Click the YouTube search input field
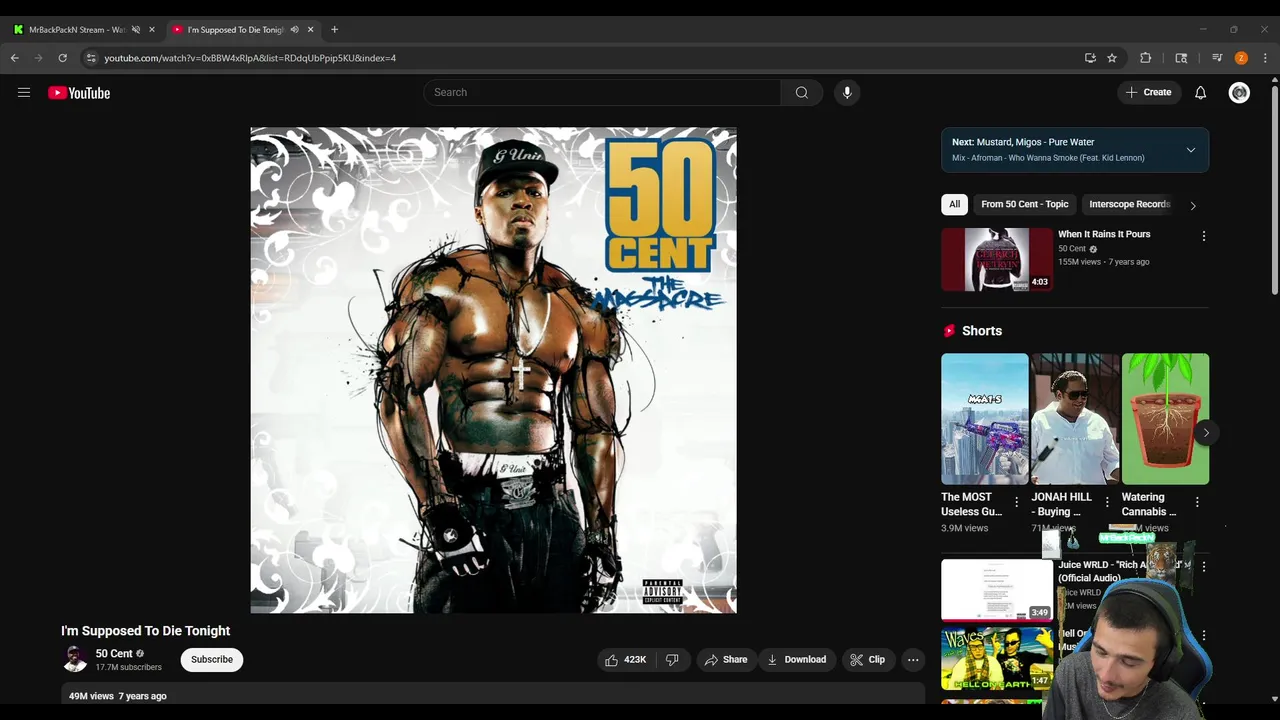This screenshot has width=1280, height=720. pos(602,93)
